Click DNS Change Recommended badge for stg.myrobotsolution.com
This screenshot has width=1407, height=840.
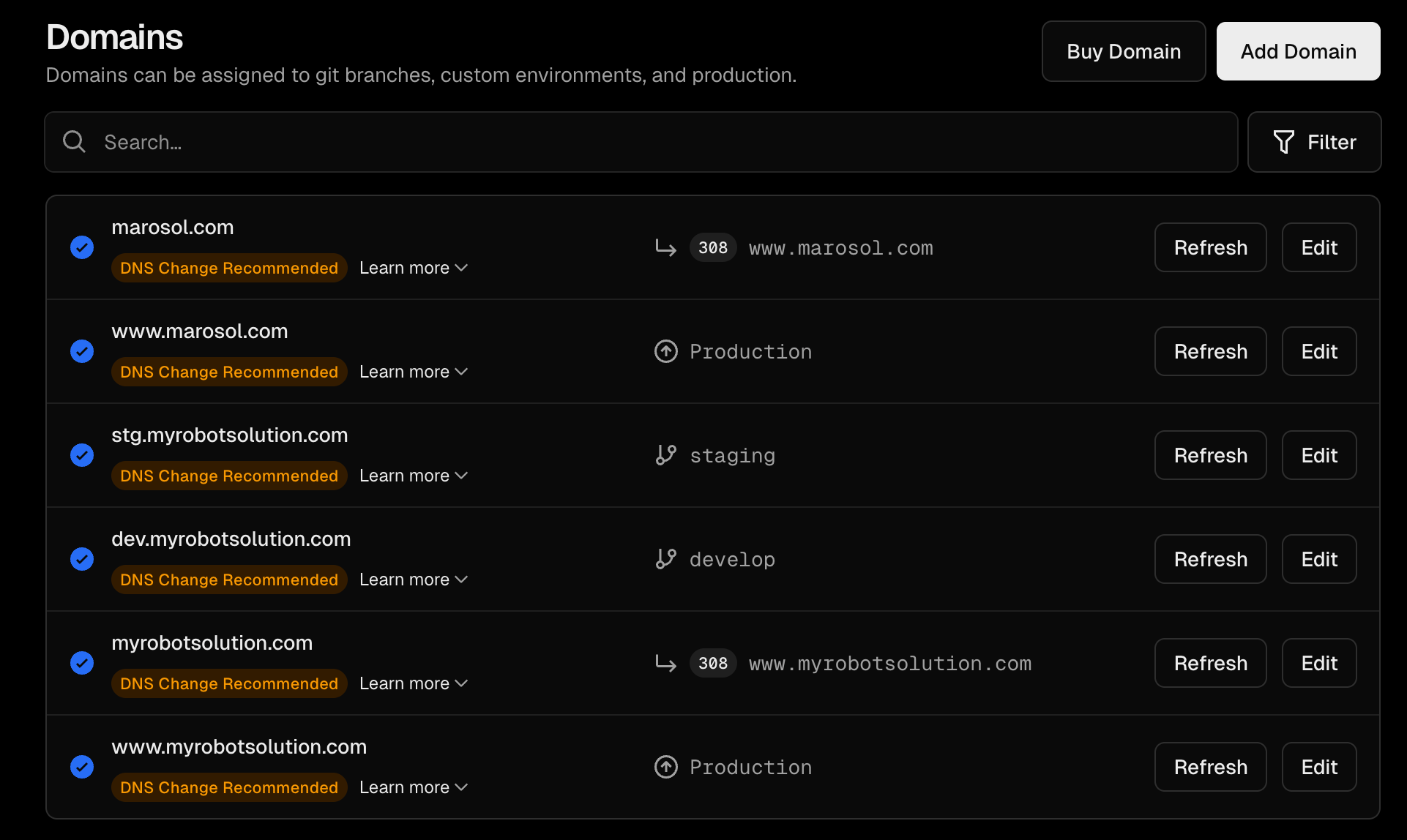pyautogui.click(x=228, y=476)
